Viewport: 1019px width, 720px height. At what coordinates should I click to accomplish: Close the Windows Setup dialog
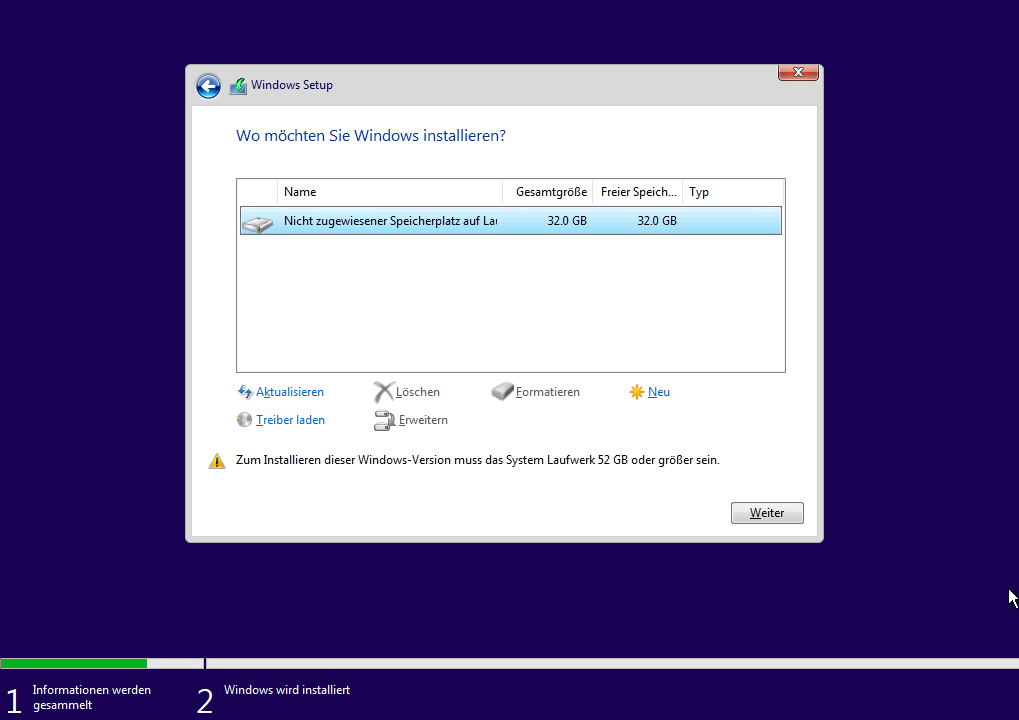point(798,72)
